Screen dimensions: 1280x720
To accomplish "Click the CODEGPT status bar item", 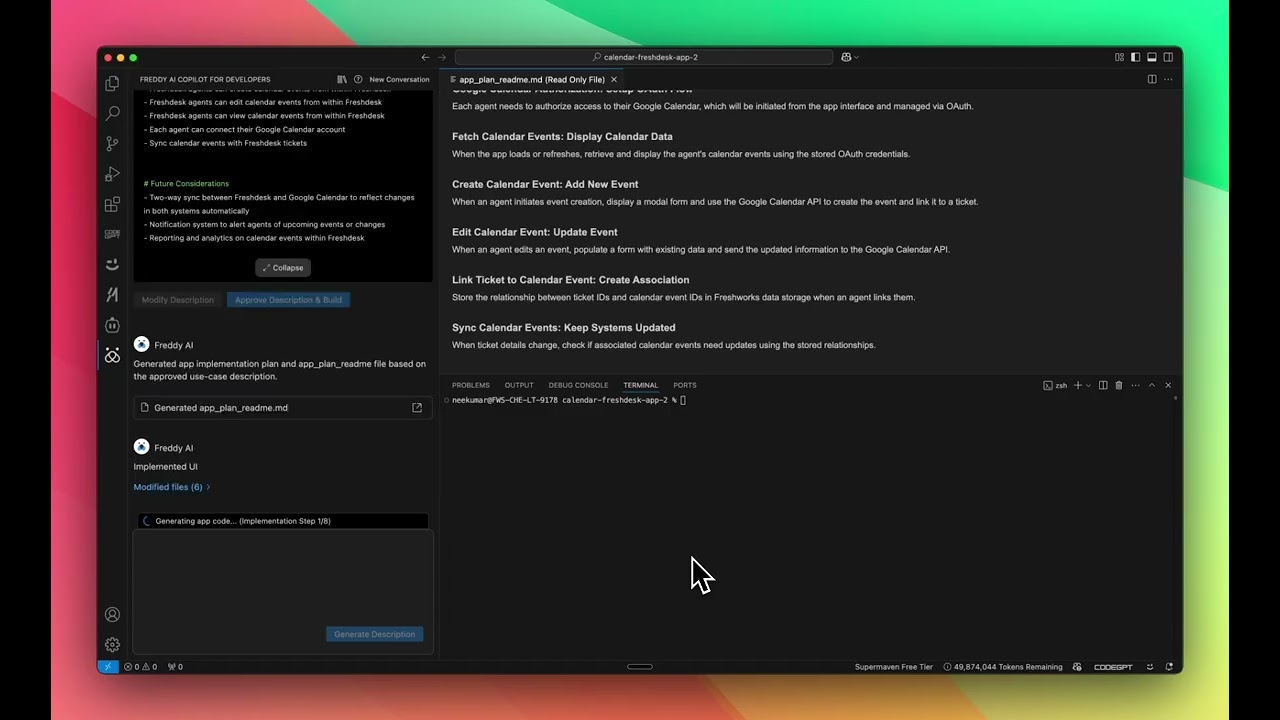I will (1113, 667).
